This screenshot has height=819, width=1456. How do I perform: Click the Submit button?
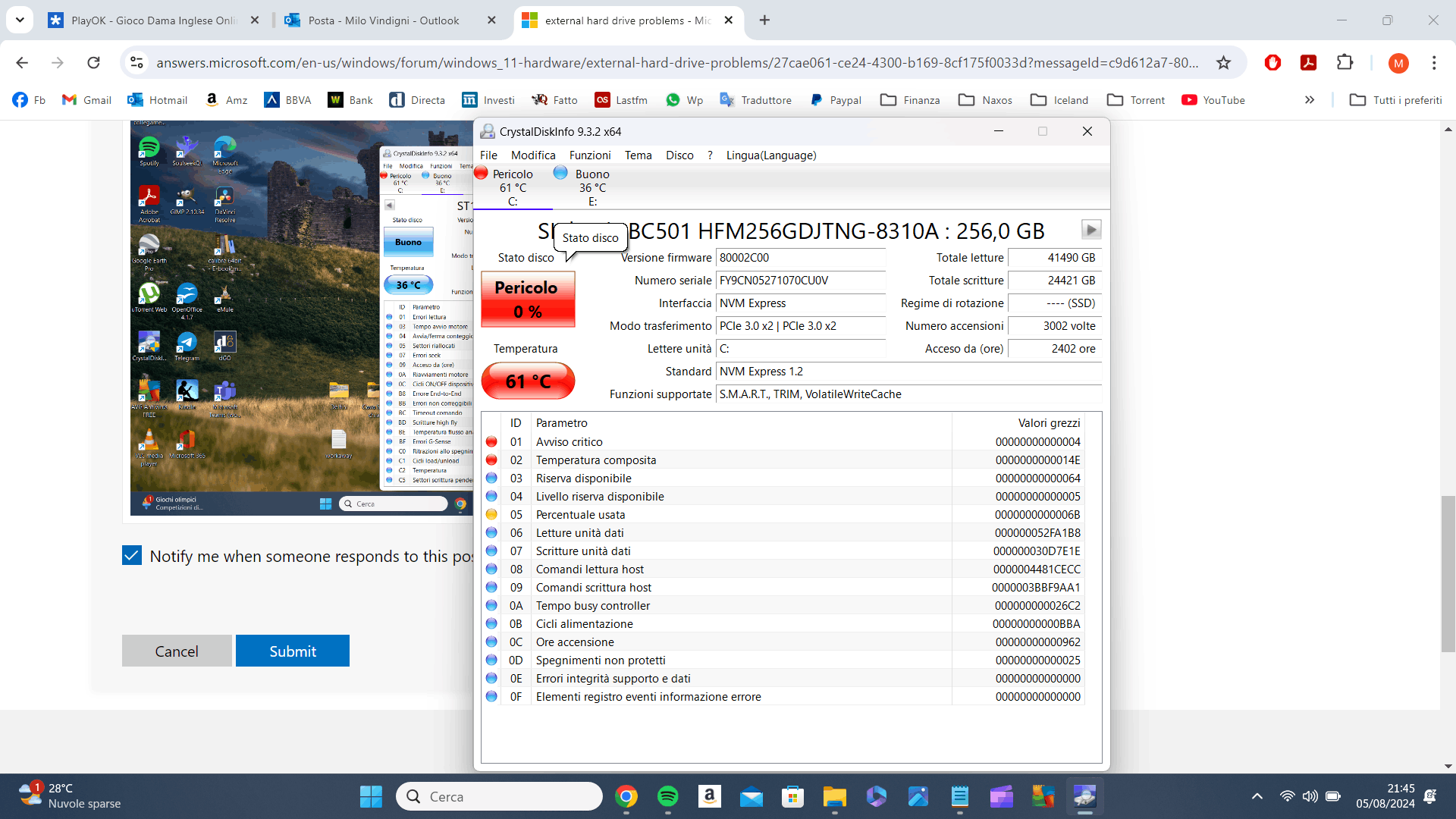292,651
